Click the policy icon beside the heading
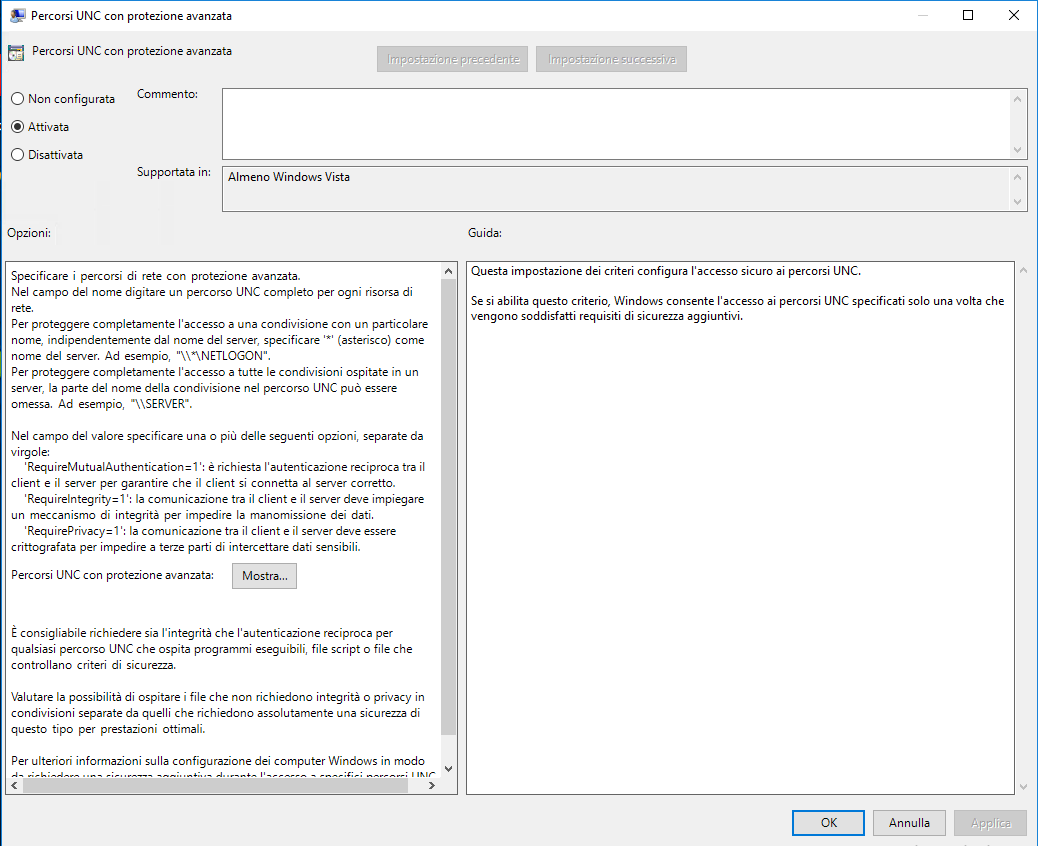Screen dimensions: 1038x846 point(16,52)
